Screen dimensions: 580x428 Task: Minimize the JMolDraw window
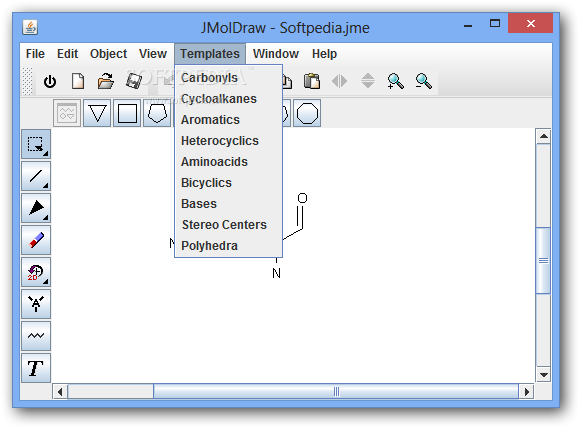[x=468, y=25]
